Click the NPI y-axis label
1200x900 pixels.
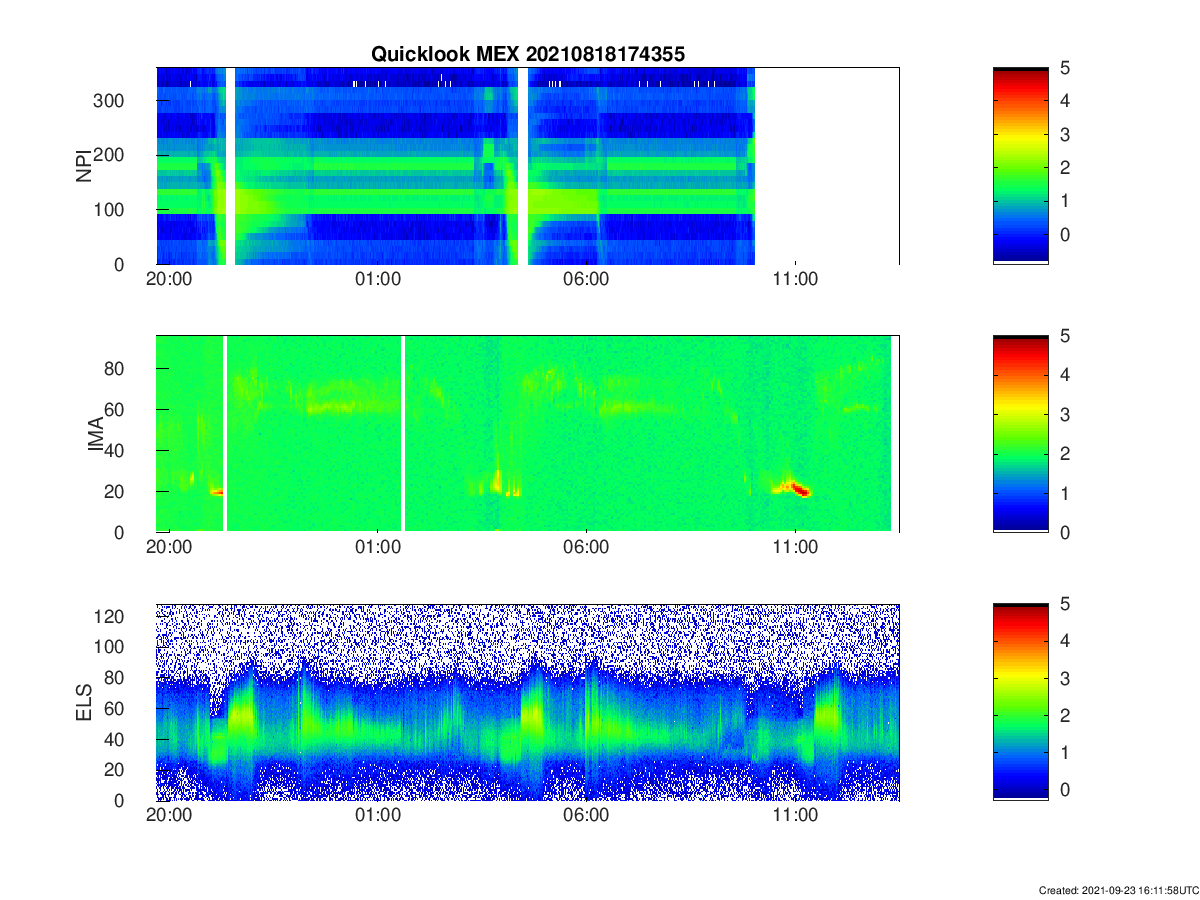[x=84, y=165]
